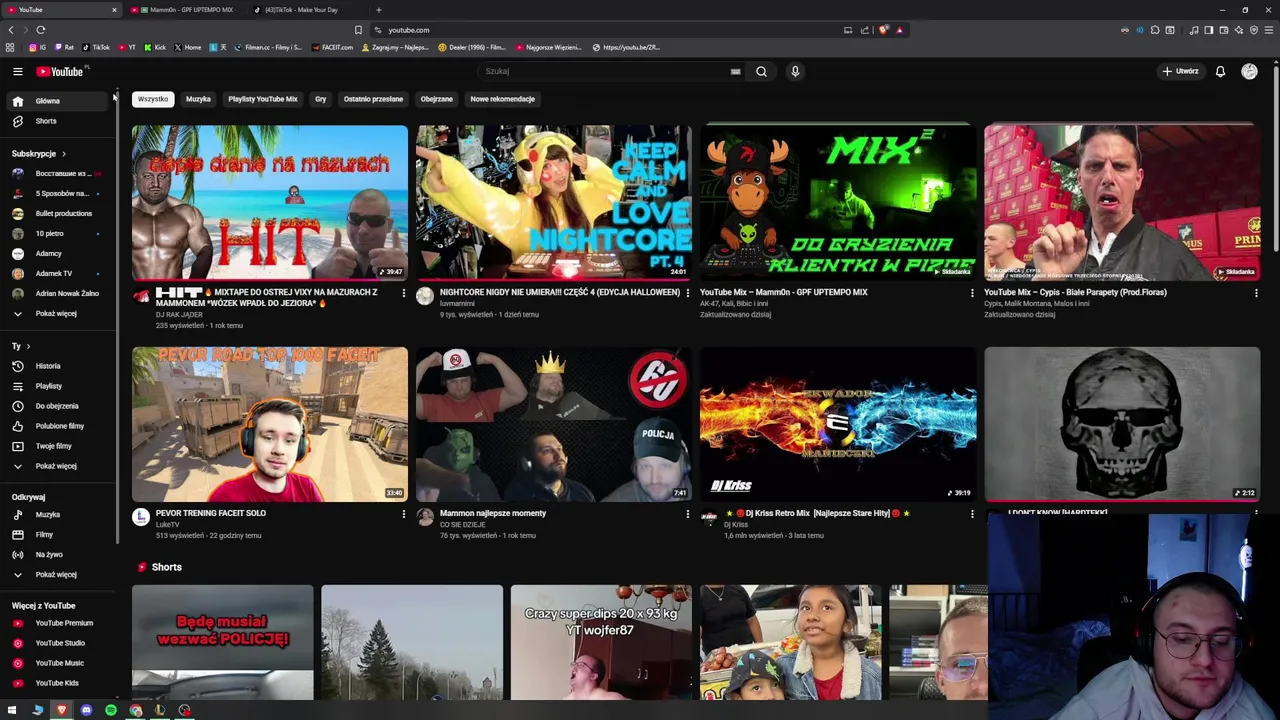1280x720 pixels.
Task: Click the browser back arrow
Action: (x=11, y=30)
